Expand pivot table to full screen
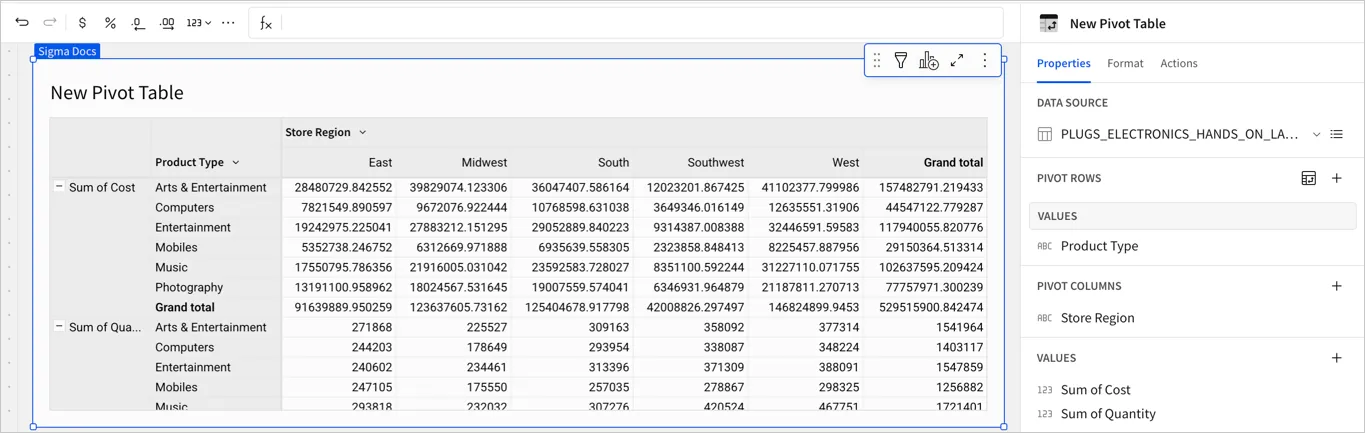1365x433 pixels. point(957,61)
